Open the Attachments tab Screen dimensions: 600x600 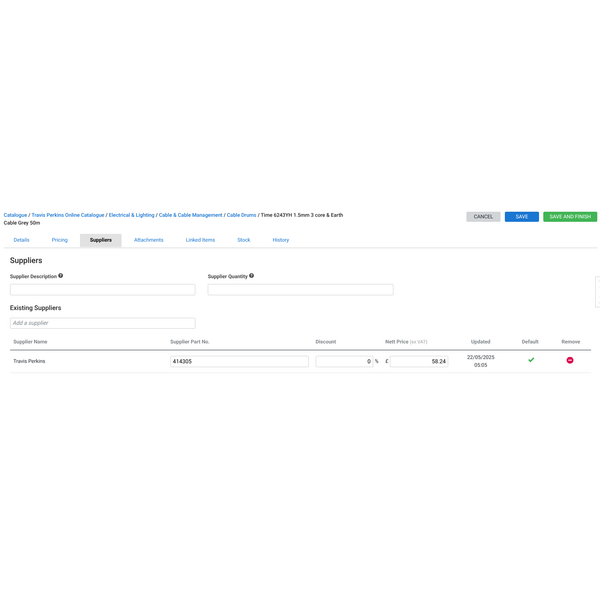click(149, 240)
